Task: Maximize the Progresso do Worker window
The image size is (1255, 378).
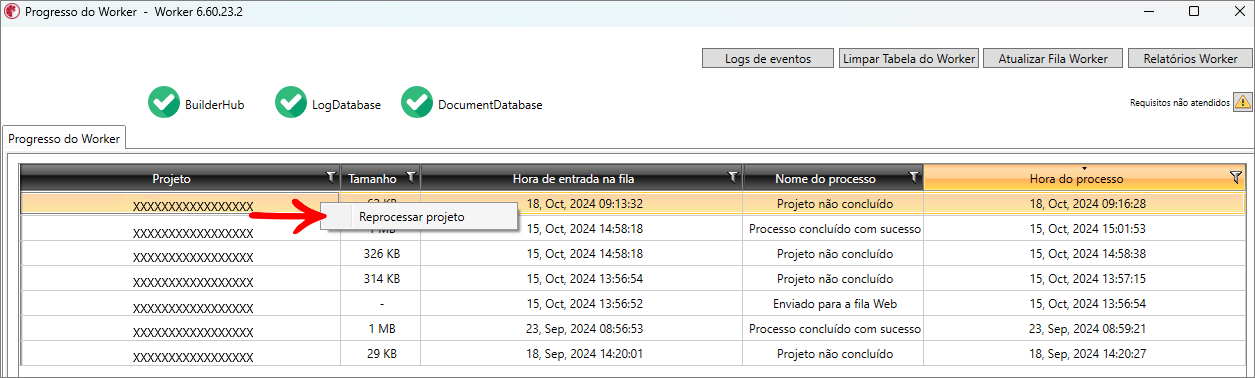Action: coord(1194,11)
